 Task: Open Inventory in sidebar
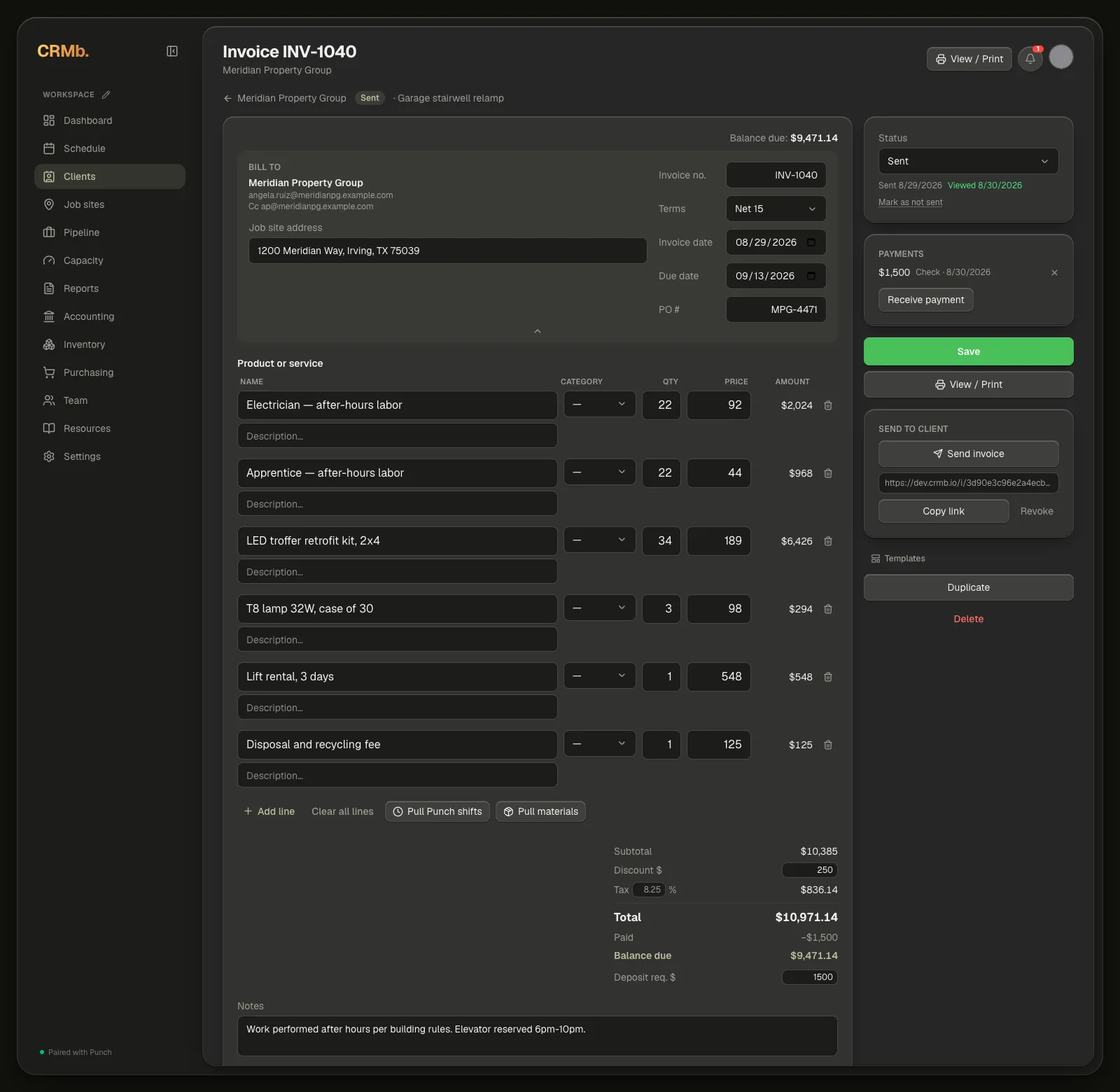(x=110, y=344)
